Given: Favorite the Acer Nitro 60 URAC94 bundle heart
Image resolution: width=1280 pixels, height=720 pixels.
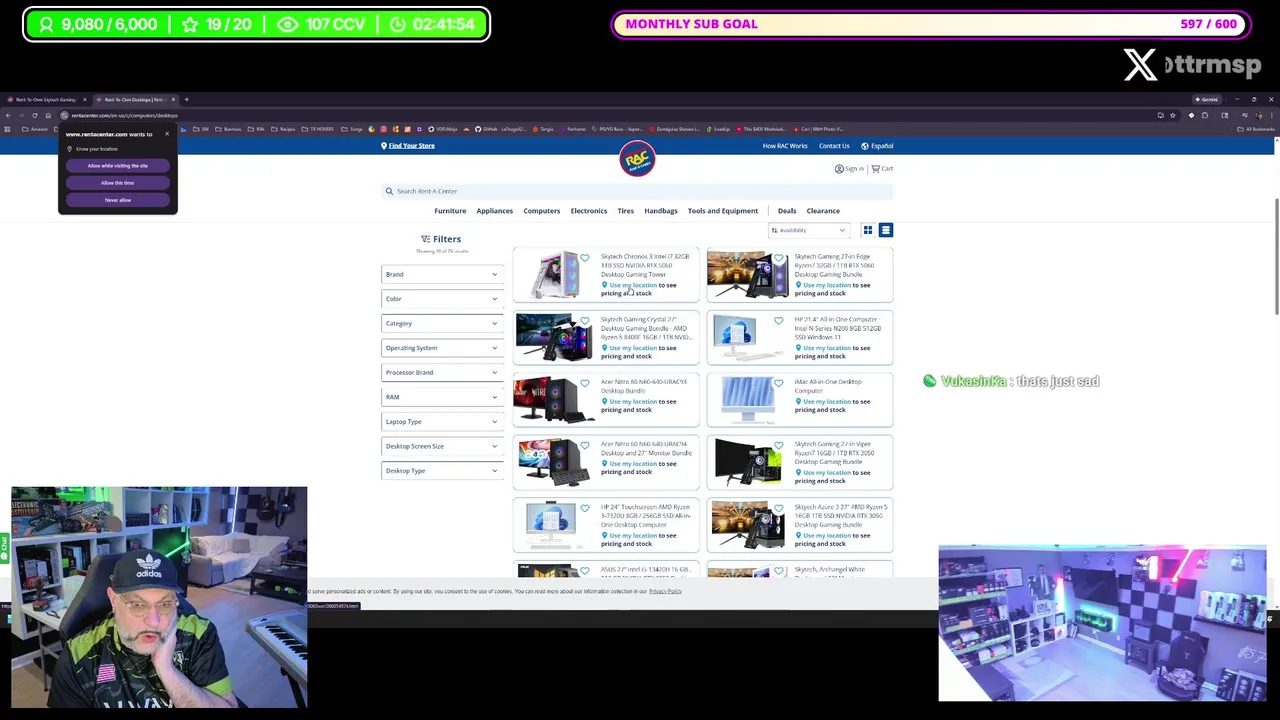Looking at the screenshot, I should (585, 446).
